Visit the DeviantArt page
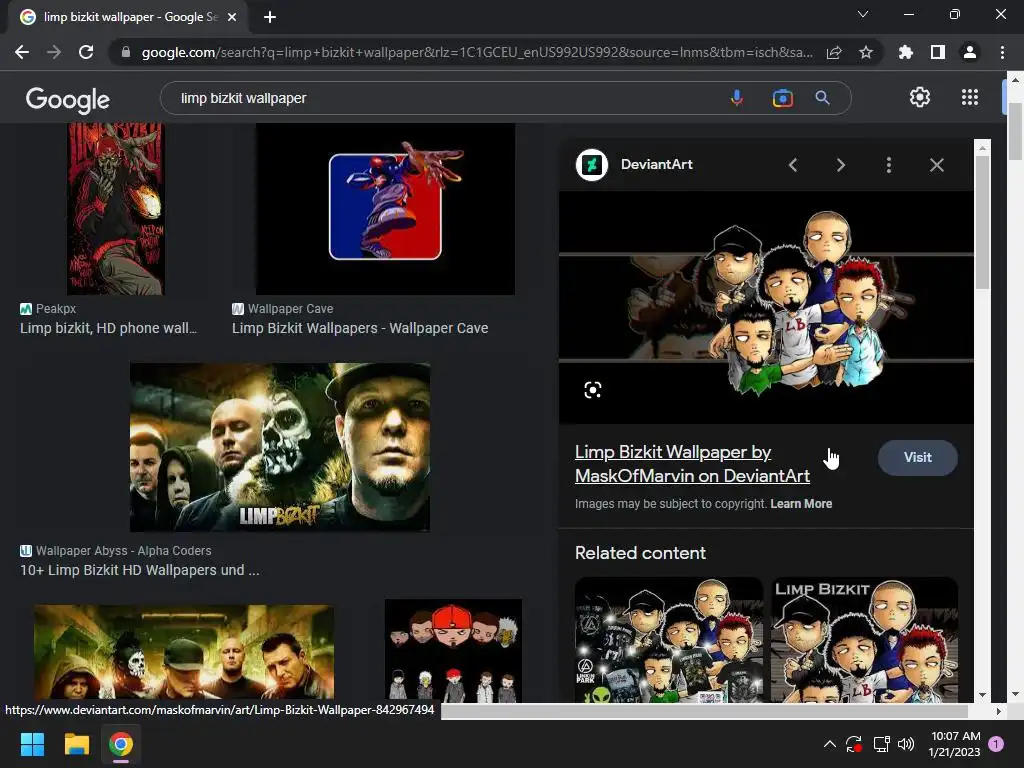Screen dimensions: 1024x768 (x=918, y=458)
